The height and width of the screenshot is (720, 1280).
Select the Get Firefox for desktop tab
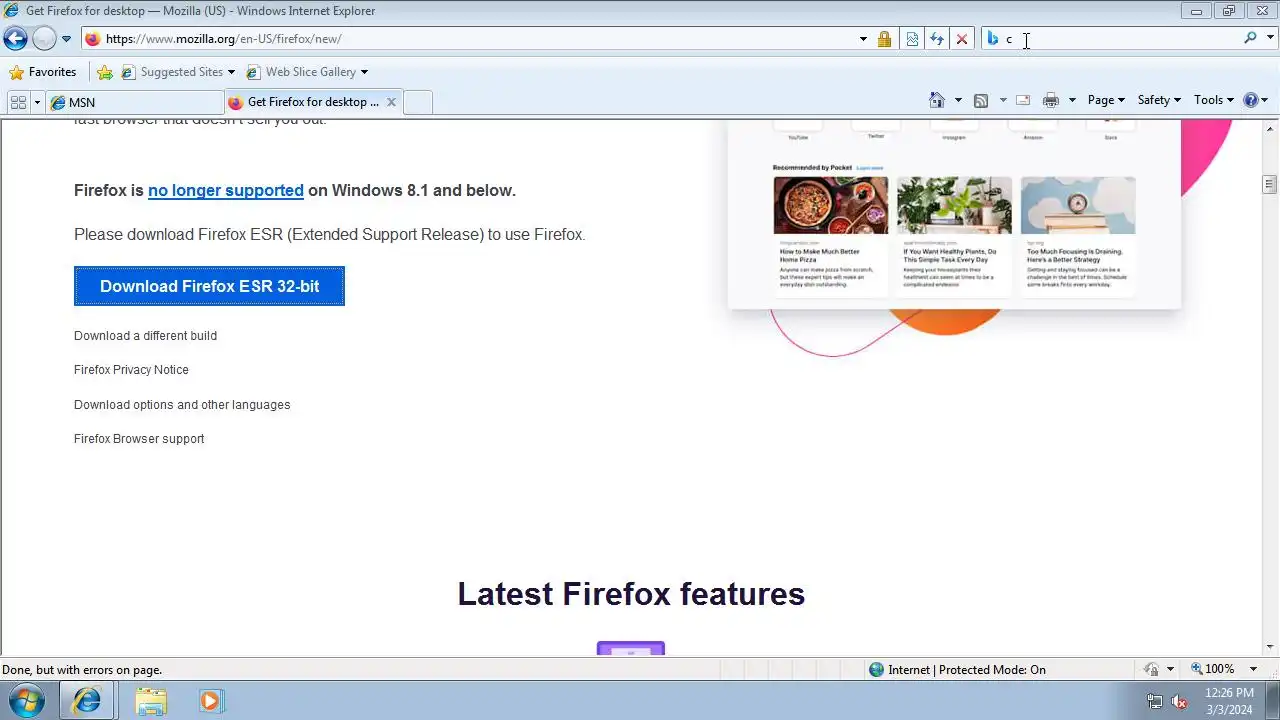tap(305, 102)
